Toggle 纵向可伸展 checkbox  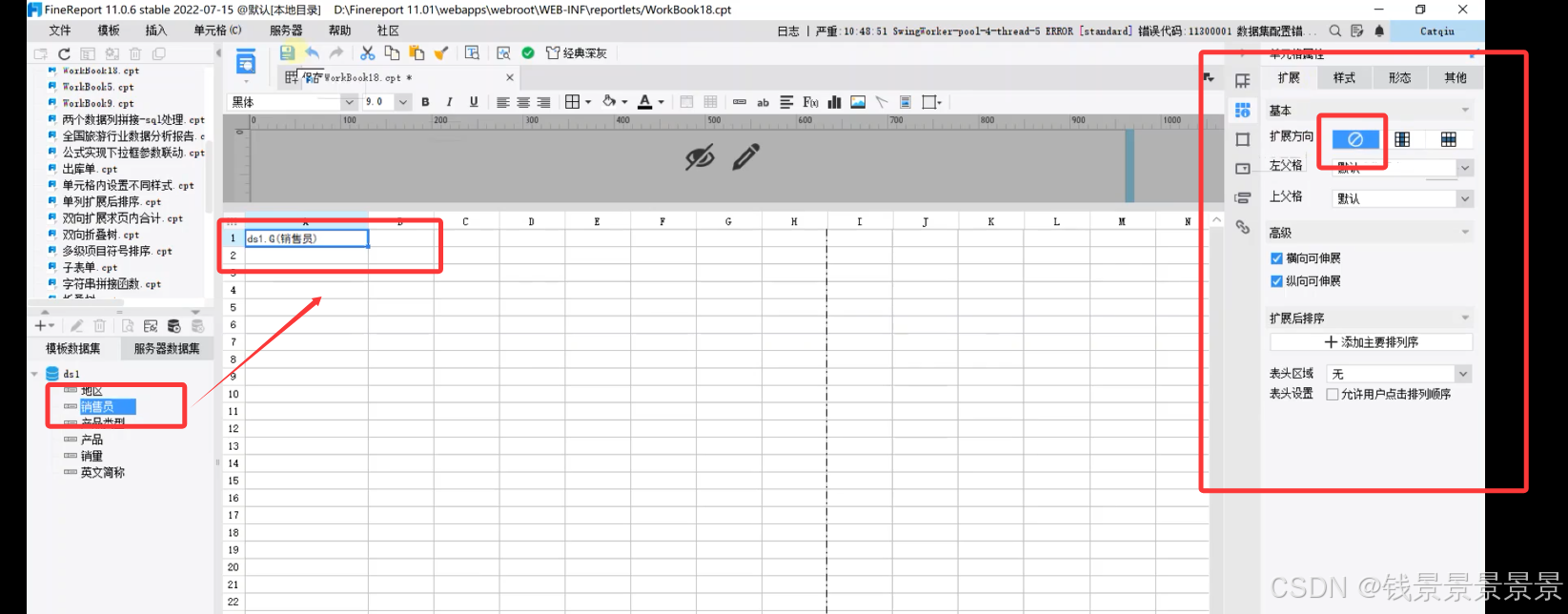[x=1276, y=281]
